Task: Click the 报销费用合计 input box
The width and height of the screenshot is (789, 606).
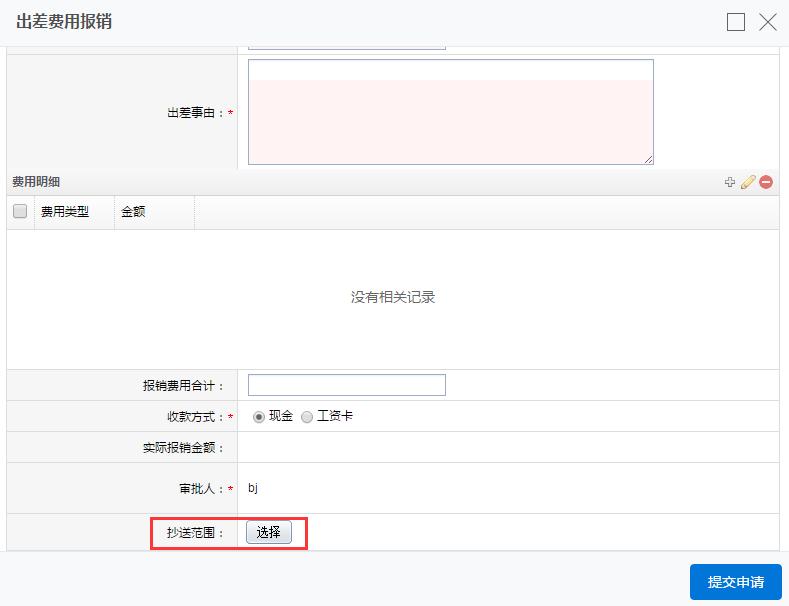Action: (x=346, y=385)
